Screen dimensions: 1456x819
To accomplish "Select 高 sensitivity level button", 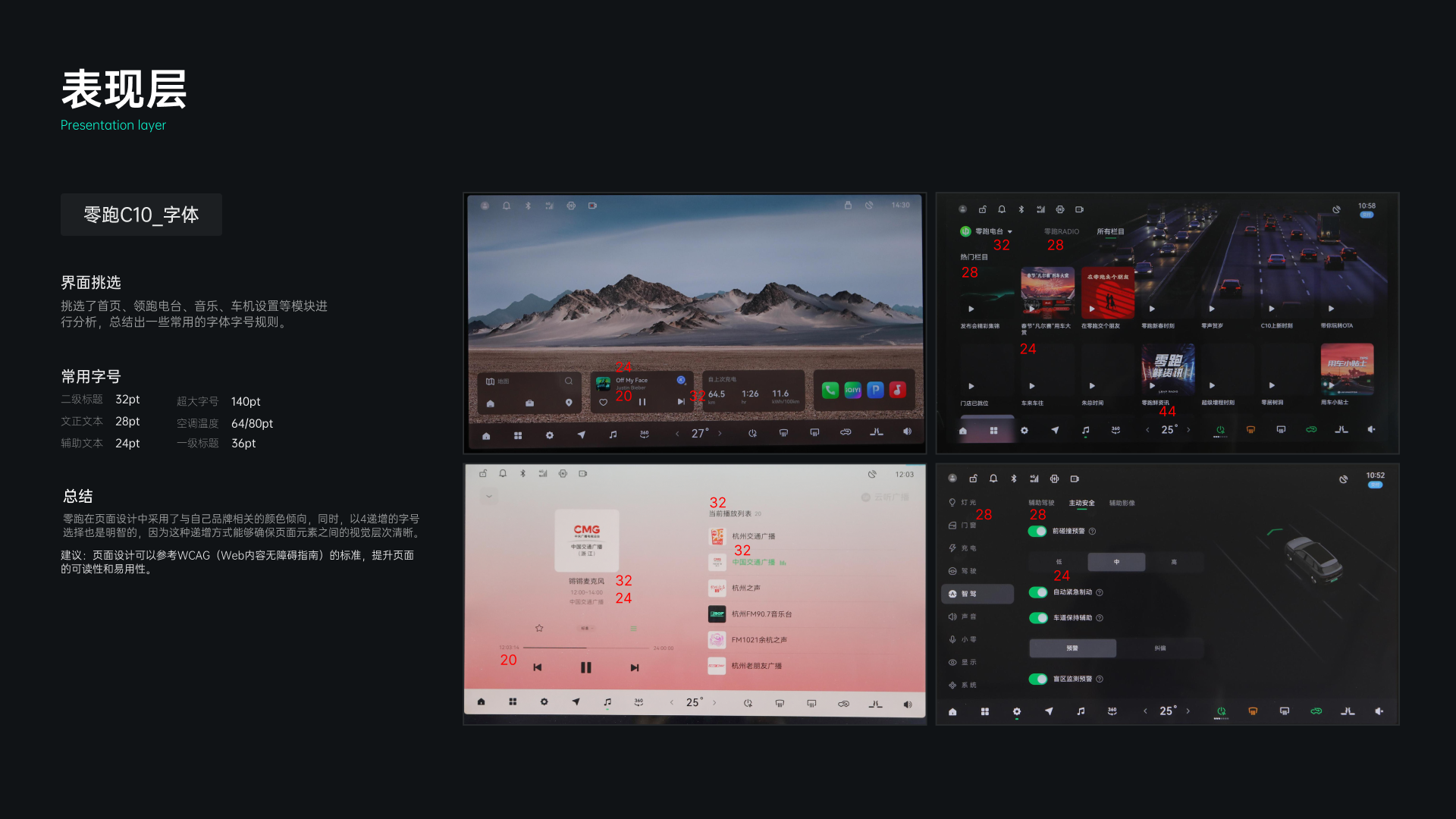I will pos(1173,562).
